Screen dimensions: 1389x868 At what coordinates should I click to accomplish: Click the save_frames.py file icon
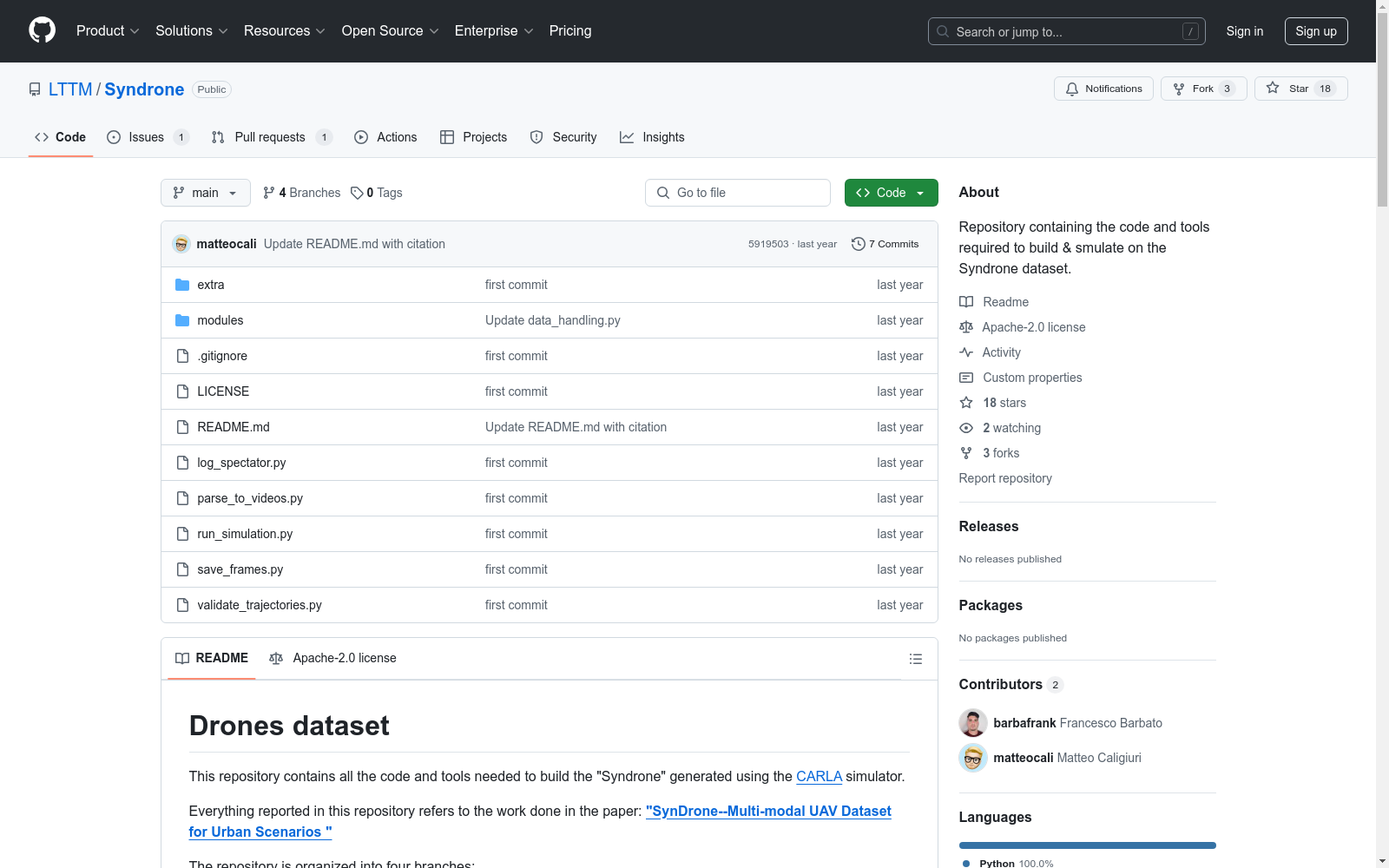point(182,569)
